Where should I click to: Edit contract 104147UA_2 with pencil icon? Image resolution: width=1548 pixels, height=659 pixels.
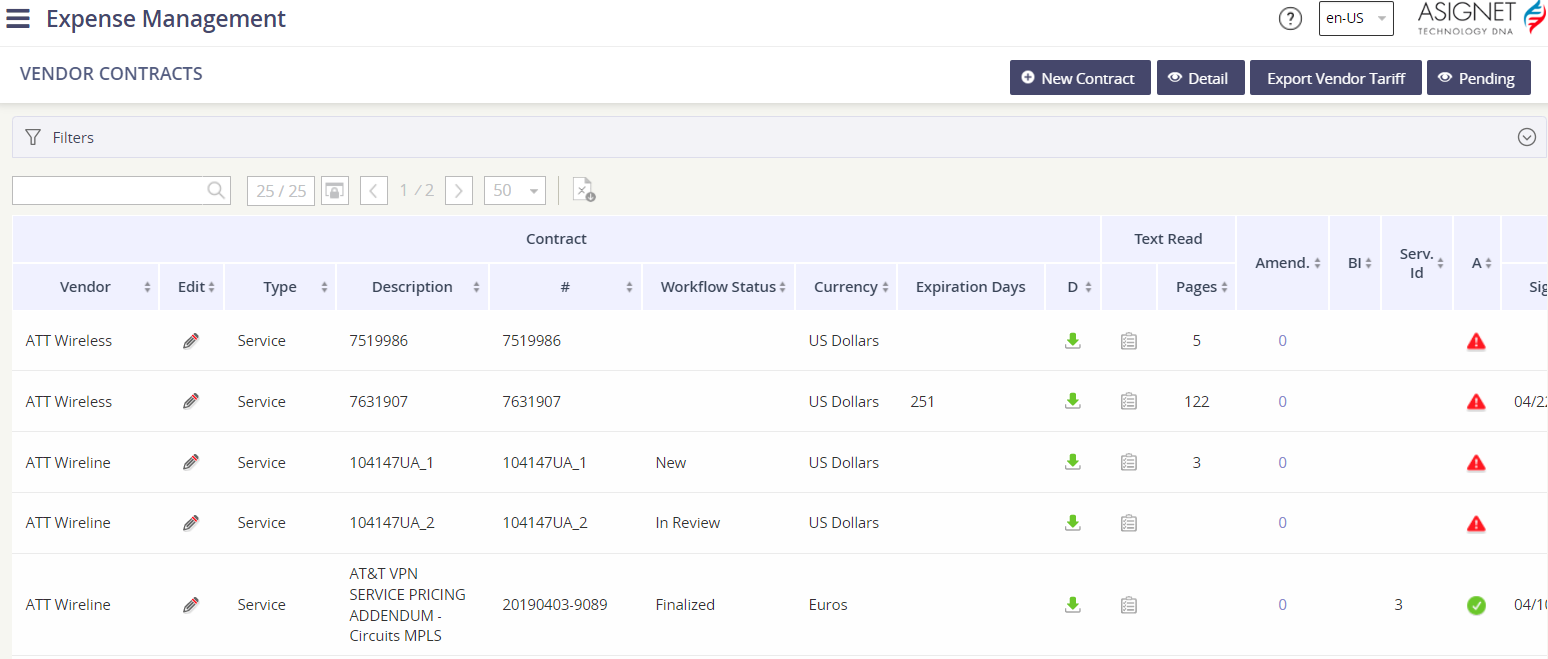click(191, 523)
